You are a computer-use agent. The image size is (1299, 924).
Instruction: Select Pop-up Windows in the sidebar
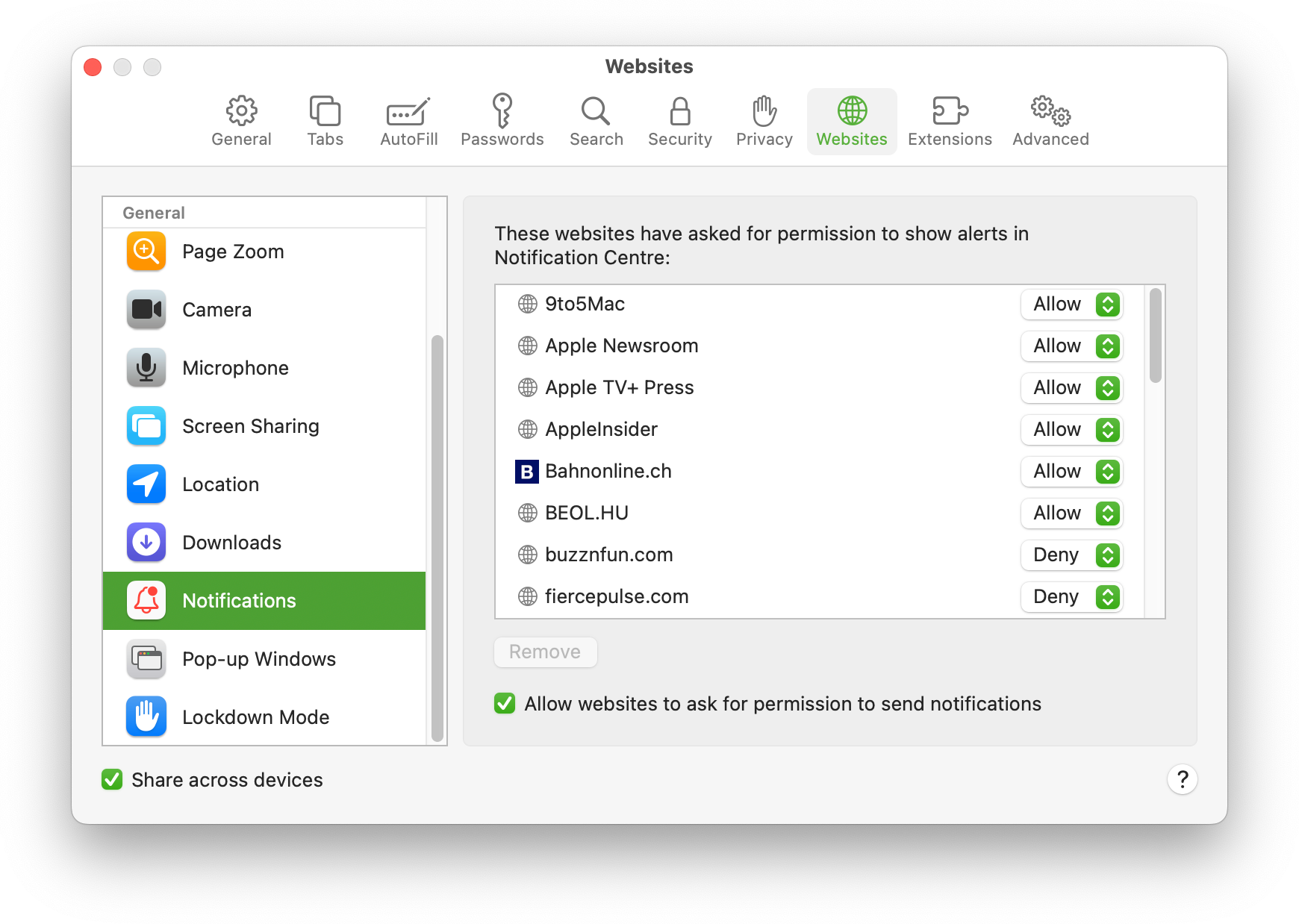coord(264,659)
